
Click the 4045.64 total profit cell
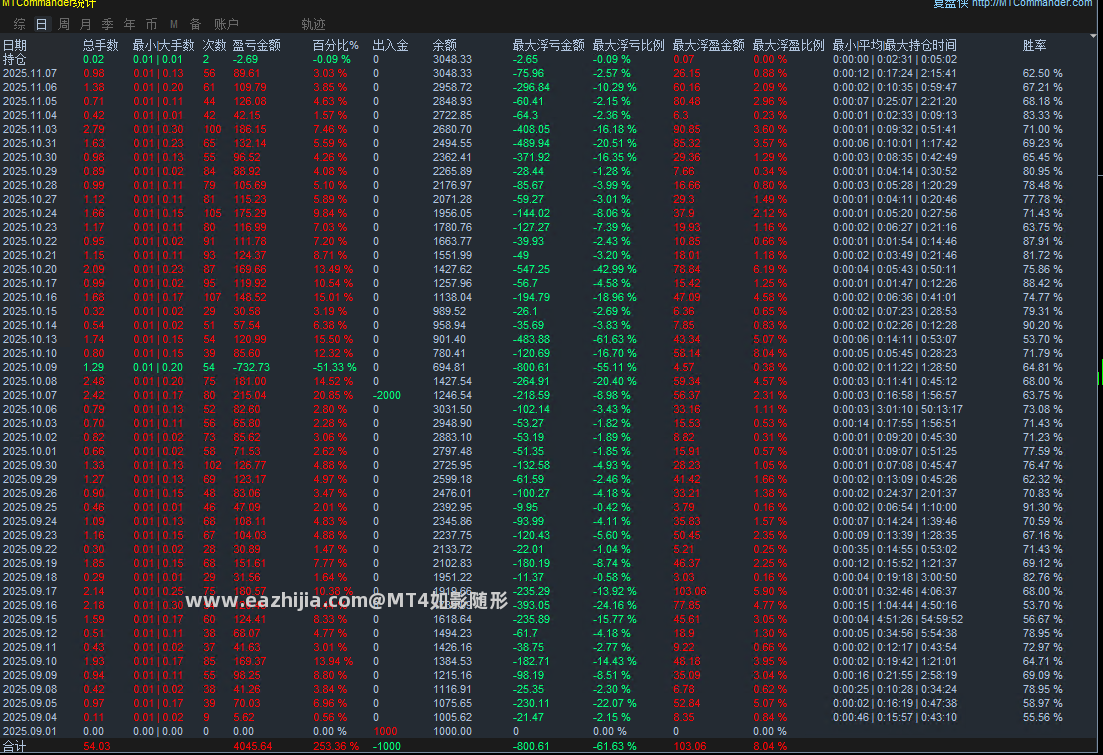pyautogui.click(x=253, y=747)
